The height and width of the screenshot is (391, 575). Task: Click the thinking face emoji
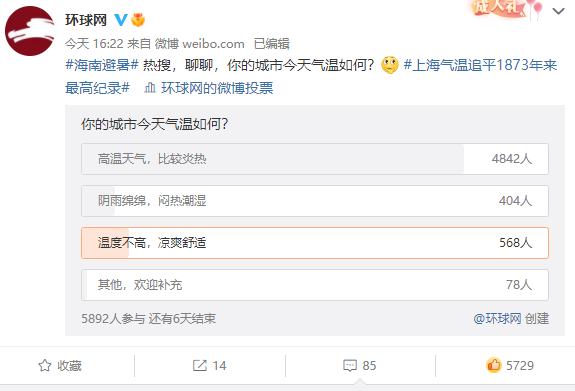(390, 65)
